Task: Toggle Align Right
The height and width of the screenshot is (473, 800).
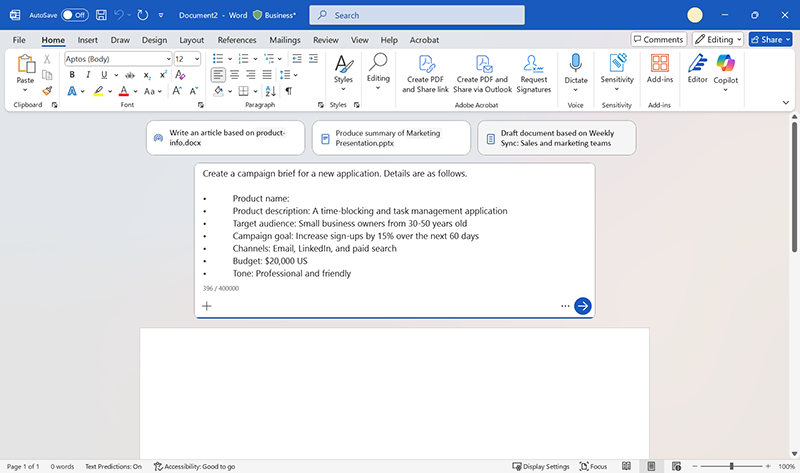Action: tap(251, 75)
